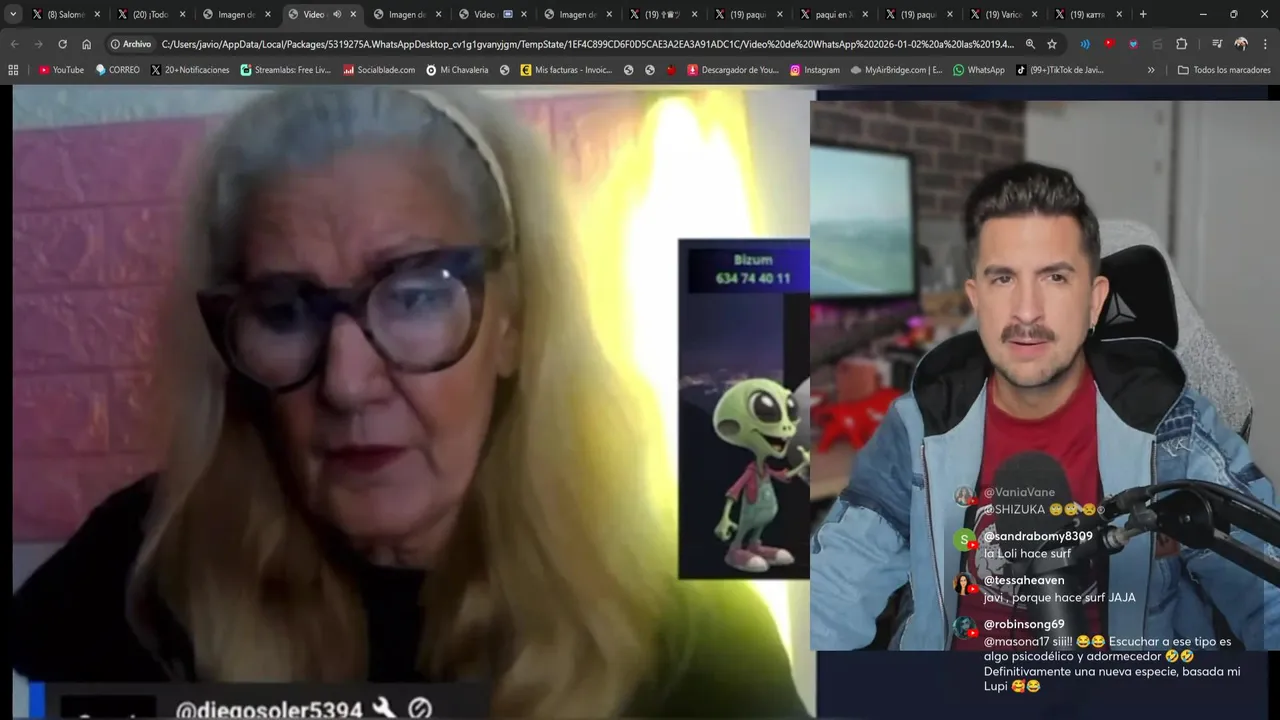The image size is (1280, 720).
Task: Click the red tomato bookmark icon
Action: pos(671,70)
